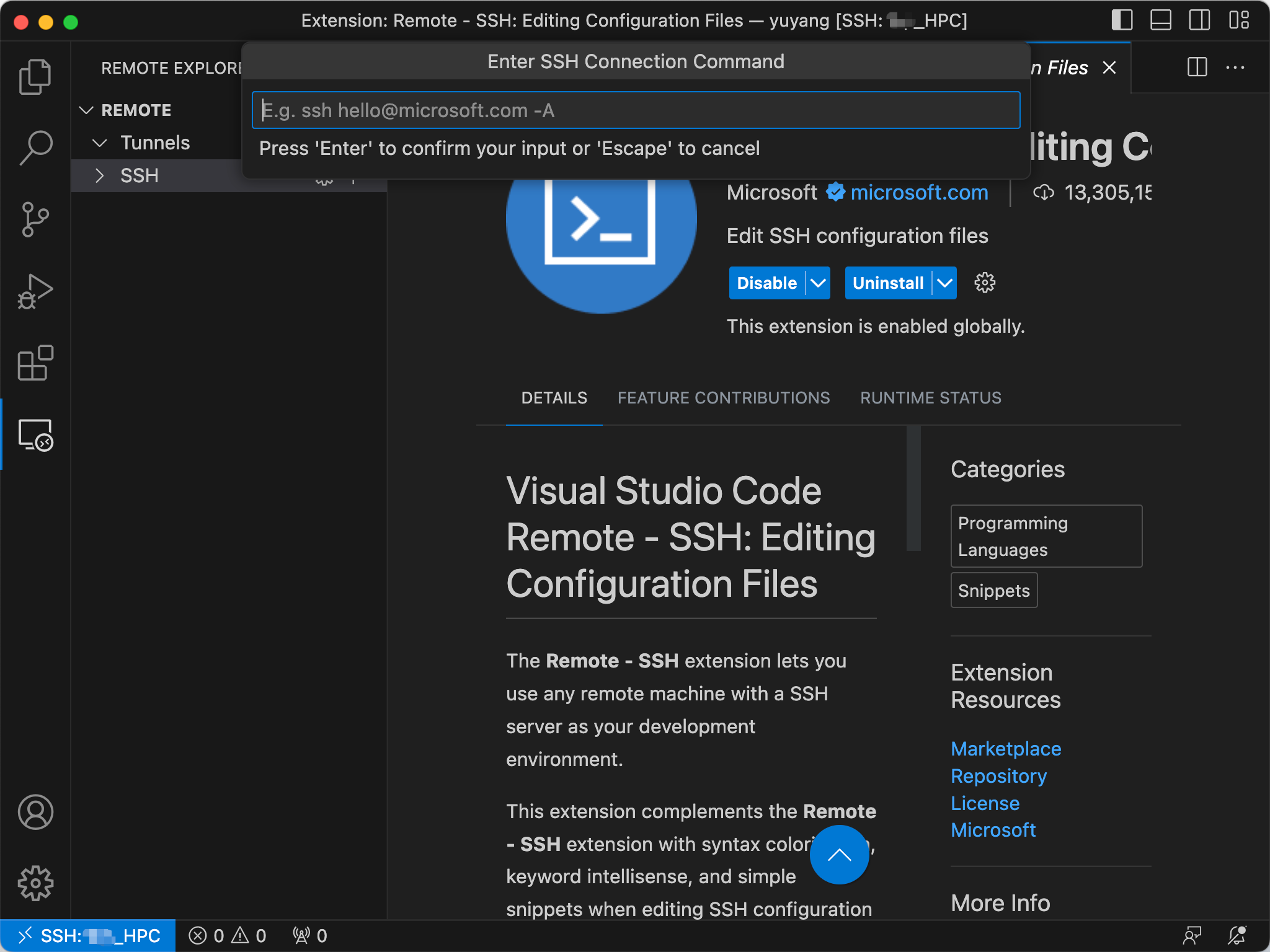Switch to RUNTIME STATUS tab
The width and height of the screenshot is (1270, 952).
tap(931, 398)
